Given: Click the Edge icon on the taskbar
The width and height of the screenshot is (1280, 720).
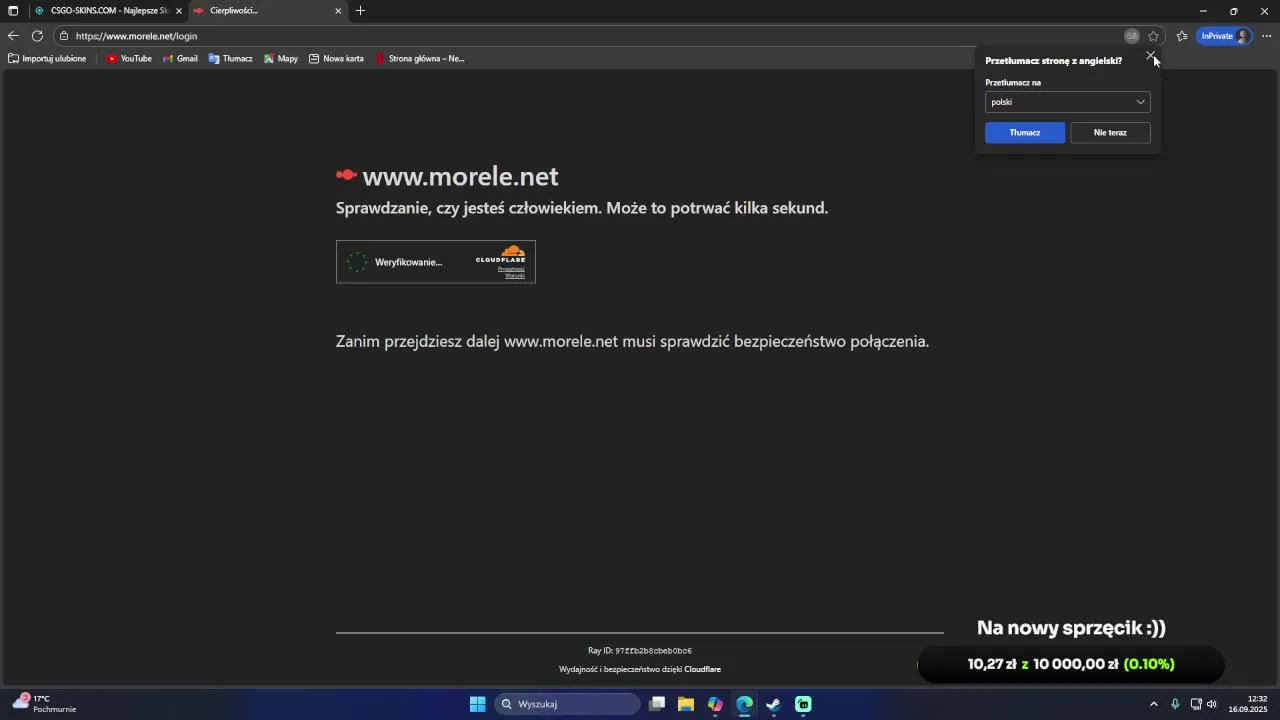Looking at the screenshot, I should pyautogui.click(x=744, y=704).
